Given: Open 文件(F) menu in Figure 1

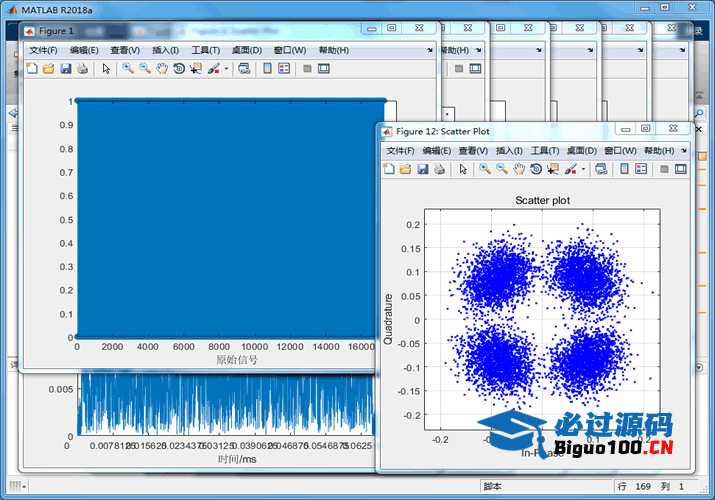Looking at the screenshot, I should (43, 50).
